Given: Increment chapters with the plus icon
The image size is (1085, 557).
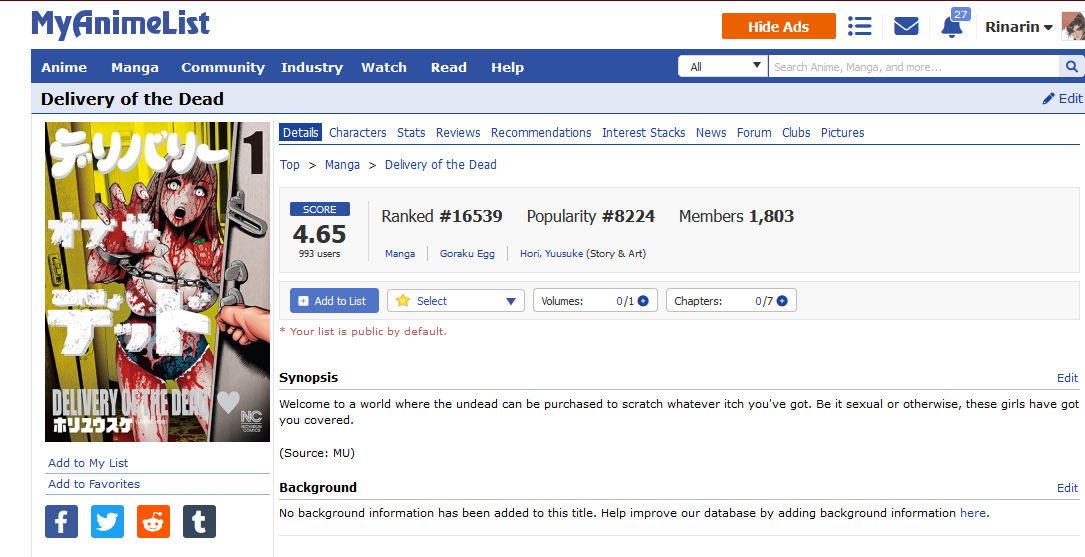Looking at the screenshot, I should (x=782, y=301).
